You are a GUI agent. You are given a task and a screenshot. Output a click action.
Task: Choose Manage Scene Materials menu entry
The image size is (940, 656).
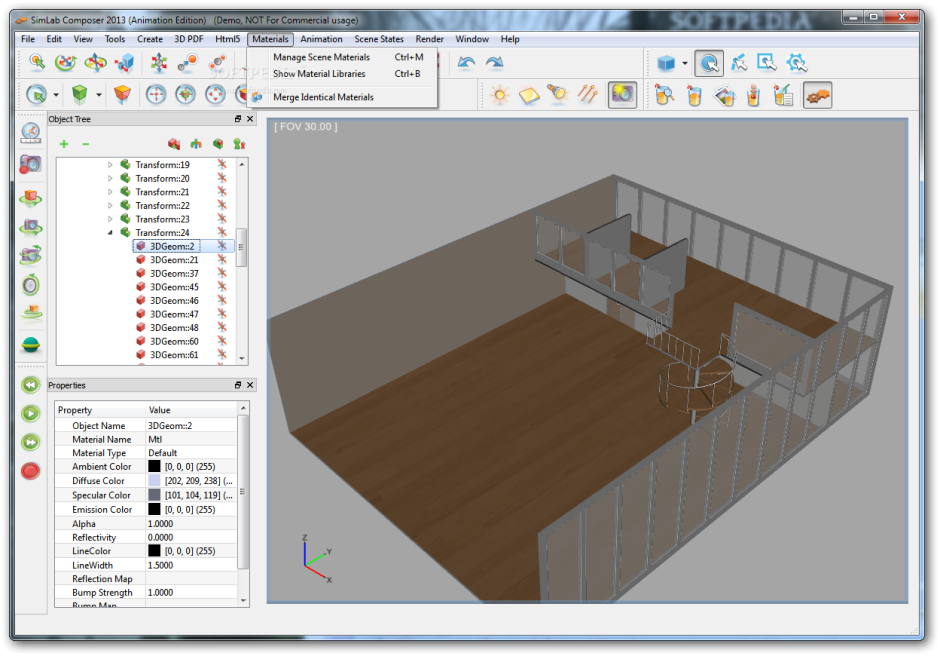coord(321,57)
